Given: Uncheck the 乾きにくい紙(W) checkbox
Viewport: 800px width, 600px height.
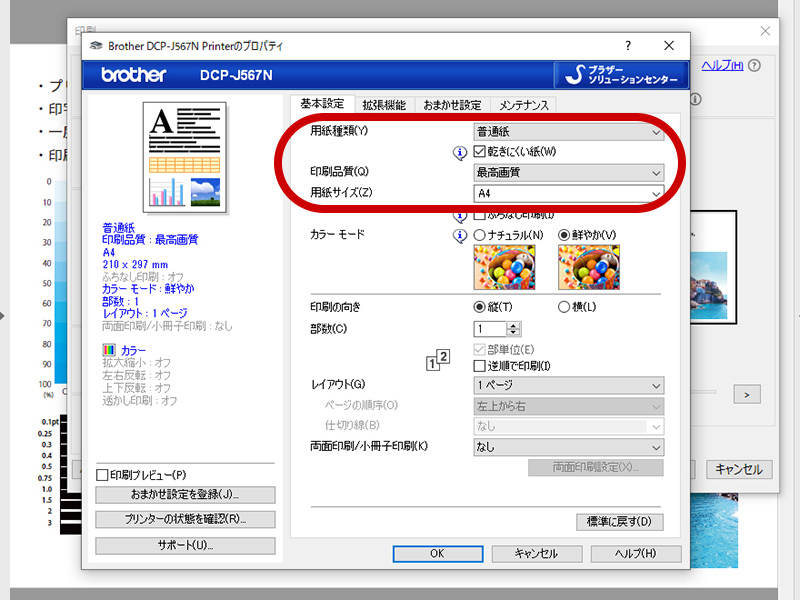Looking at the screenshot, I should click(480, 152).
